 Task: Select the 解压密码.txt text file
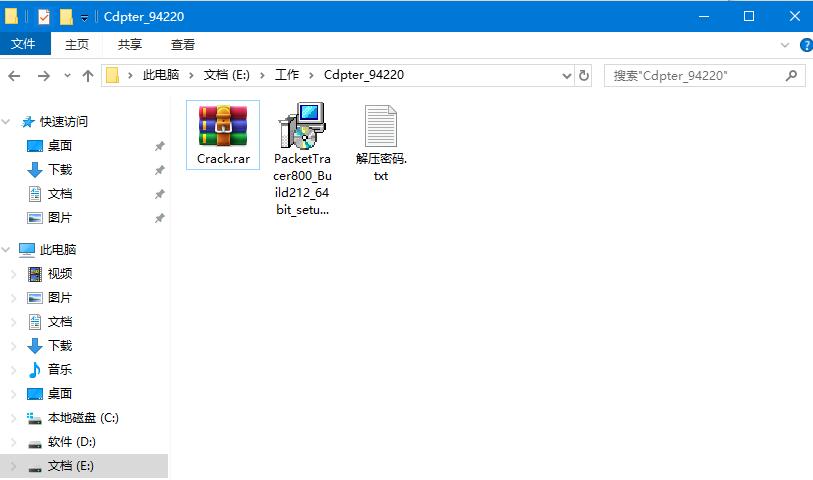click(381, 142)
